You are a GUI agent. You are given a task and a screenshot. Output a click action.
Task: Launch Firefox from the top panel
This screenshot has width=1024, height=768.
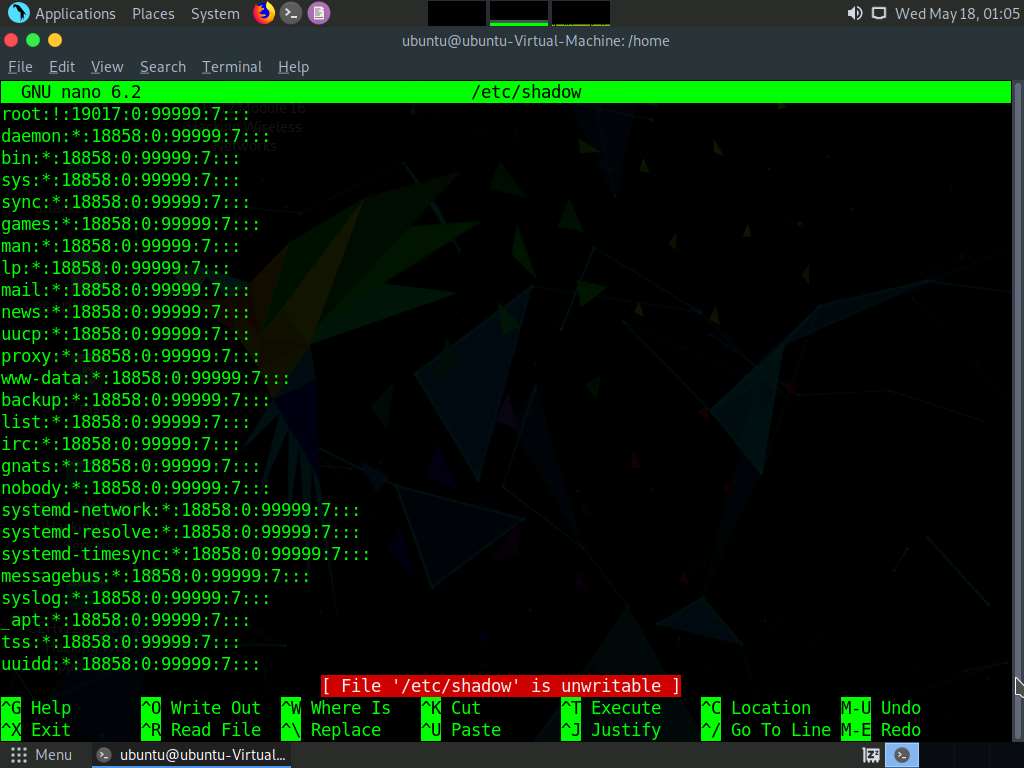264,13
